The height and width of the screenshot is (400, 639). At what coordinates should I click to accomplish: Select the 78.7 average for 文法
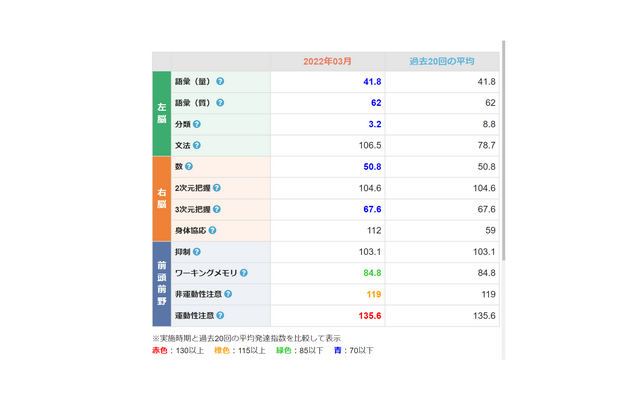pos(487,145)
